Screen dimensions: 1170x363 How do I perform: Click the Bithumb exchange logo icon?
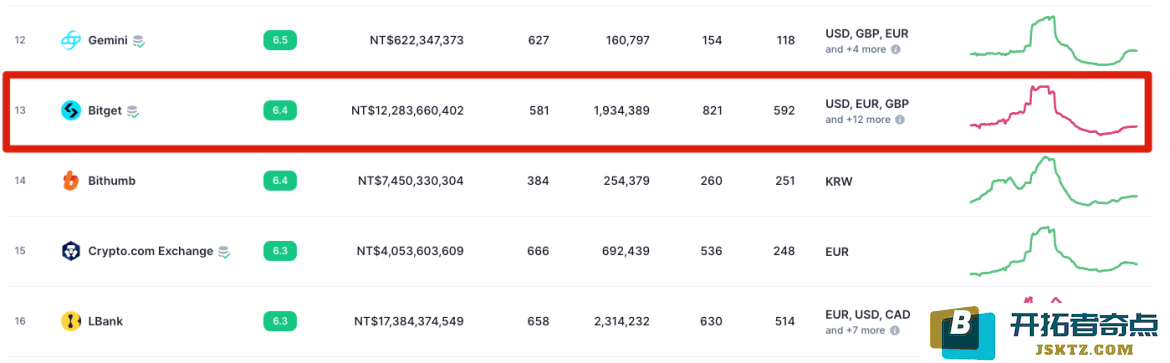click(71, 181)
